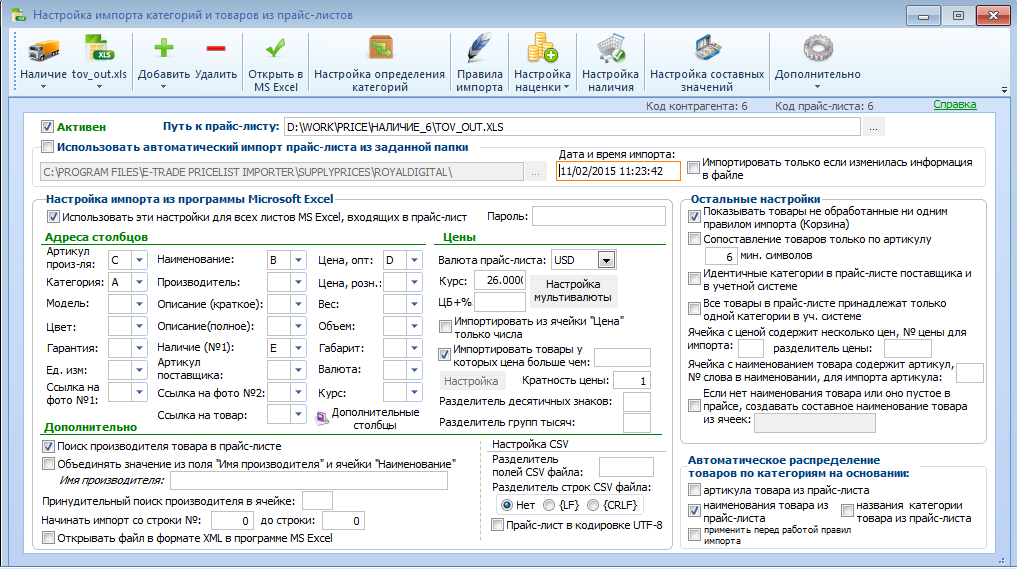Toggle Поиск производителя товара checkbox

(x=48, y=446)
